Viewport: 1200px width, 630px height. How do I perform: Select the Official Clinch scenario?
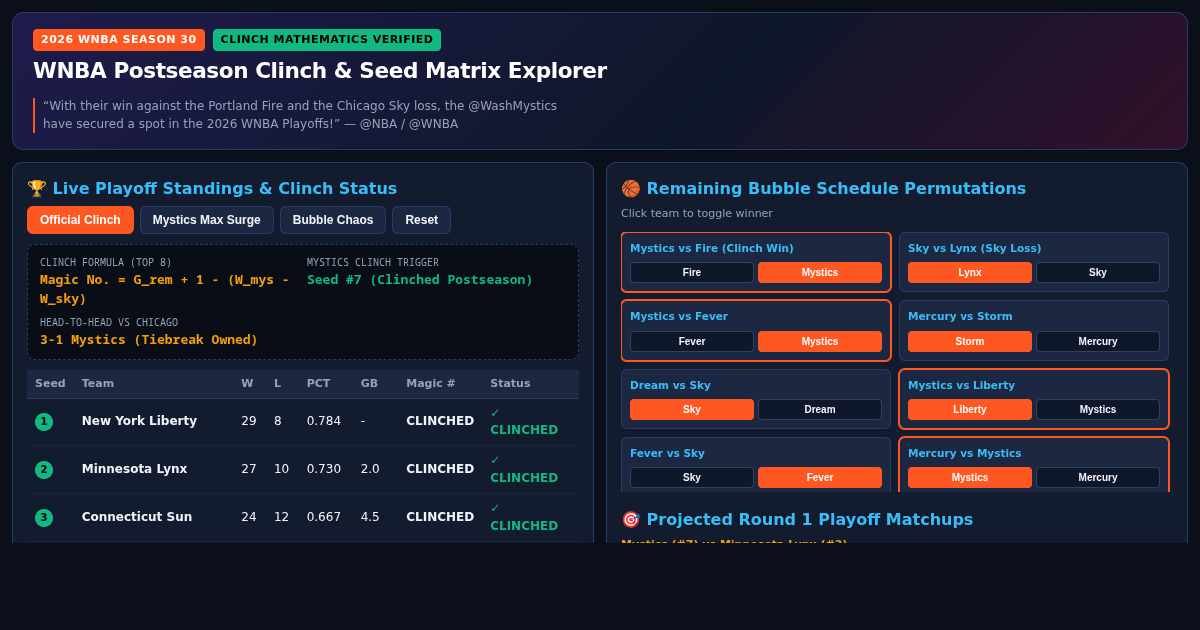click(80, 220)
